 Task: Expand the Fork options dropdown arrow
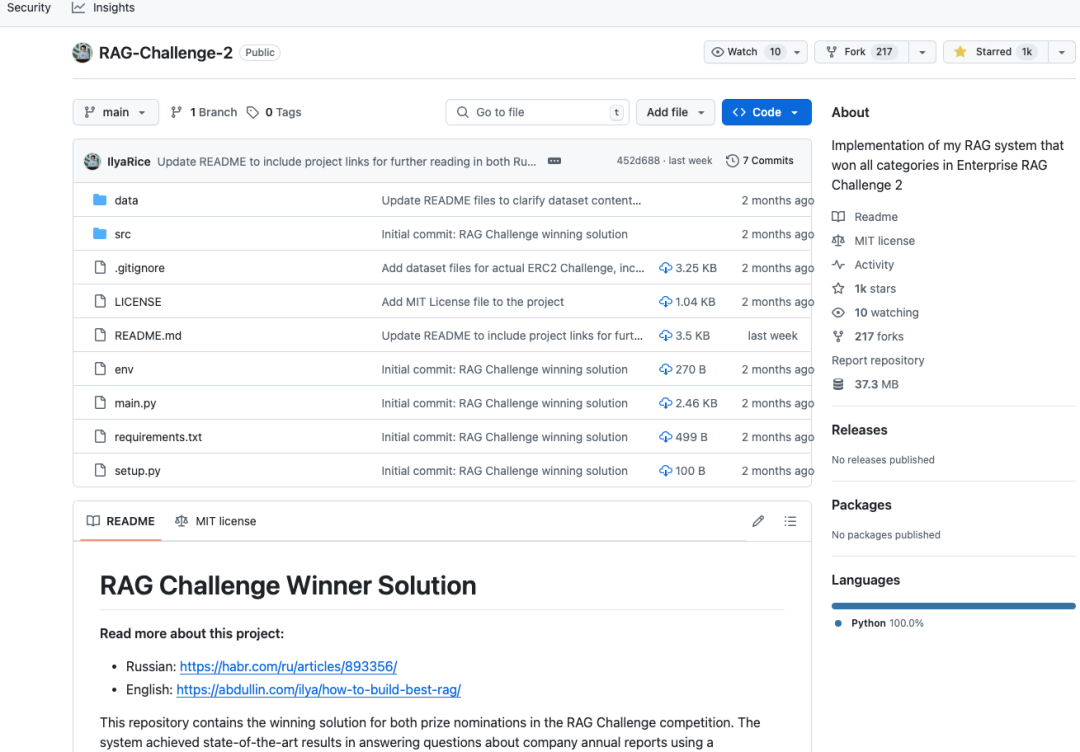(922, 52)
